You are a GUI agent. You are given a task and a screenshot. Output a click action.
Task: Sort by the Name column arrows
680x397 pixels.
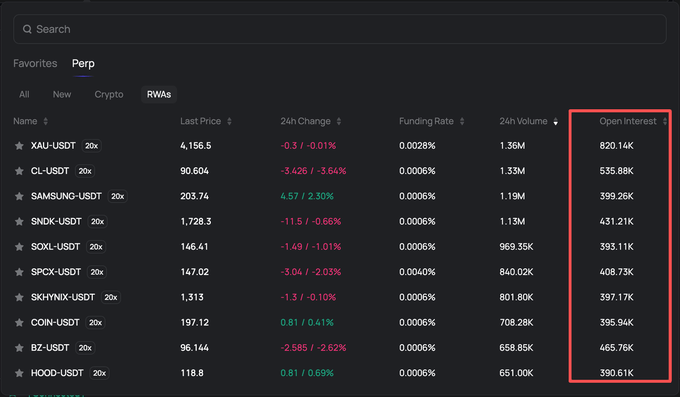pyautogui.click(x=46, y=121)
